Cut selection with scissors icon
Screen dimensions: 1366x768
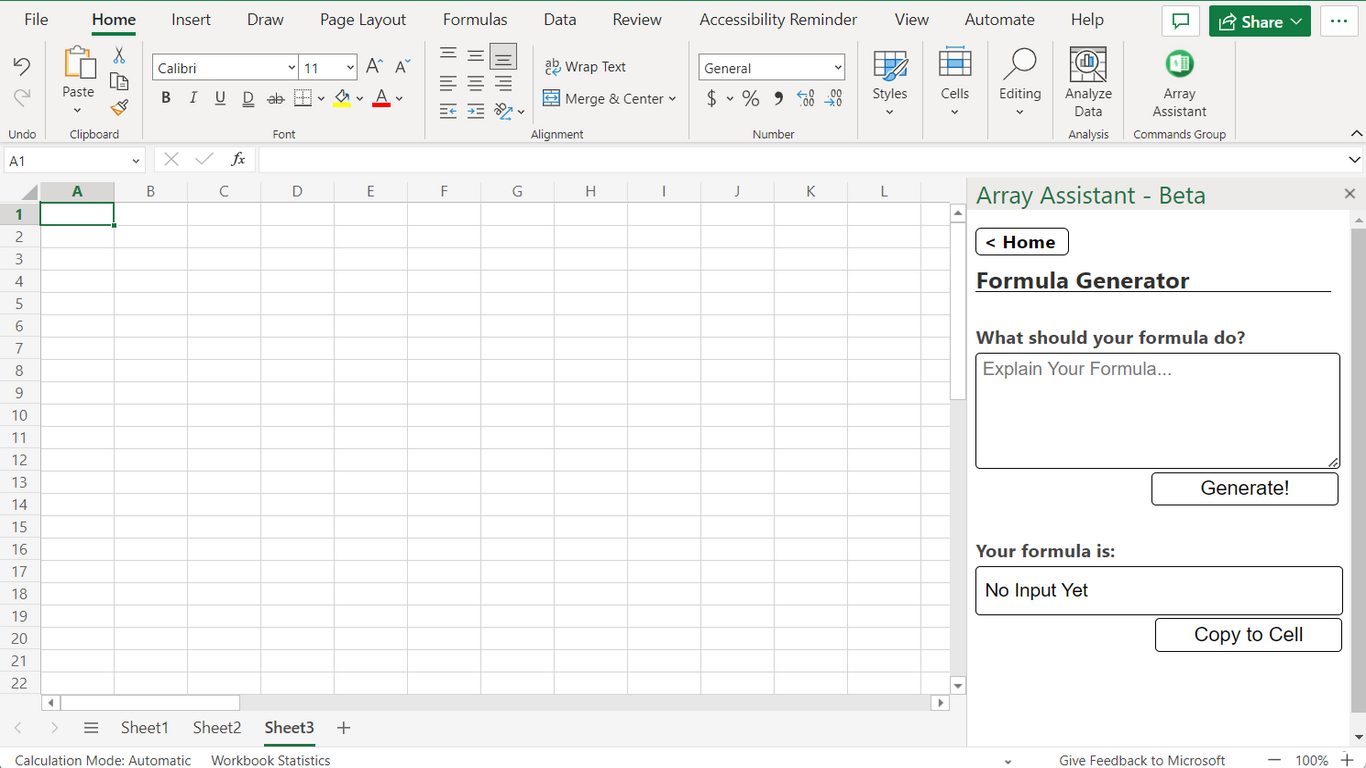pos(119,55)
